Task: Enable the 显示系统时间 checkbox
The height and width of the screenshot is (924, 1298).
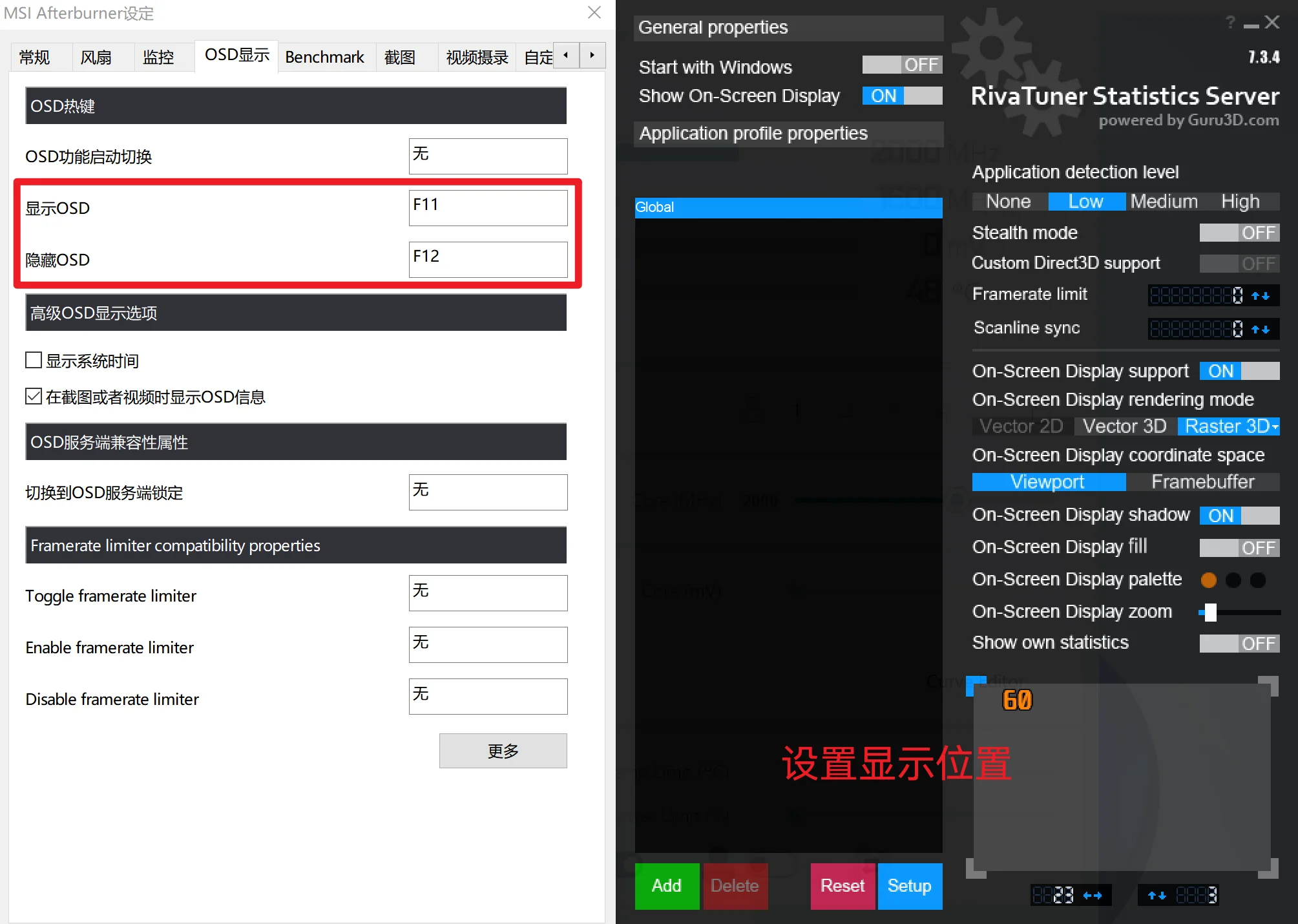Action: click(34, 360)
